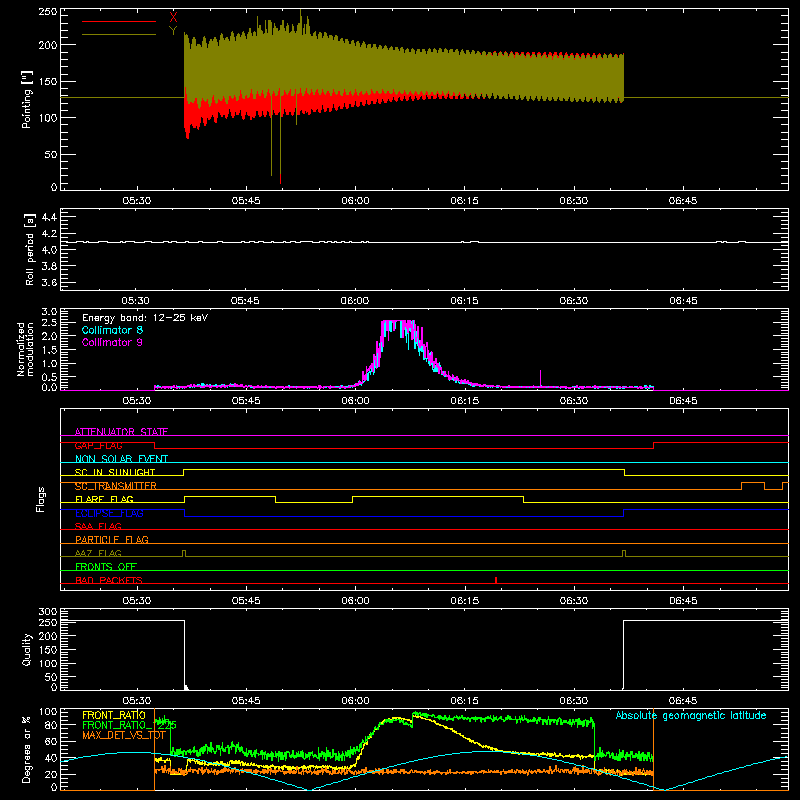Click the 06:00 tick label under the Pointing plot
The image size is (800, 800).
point(355,201)
